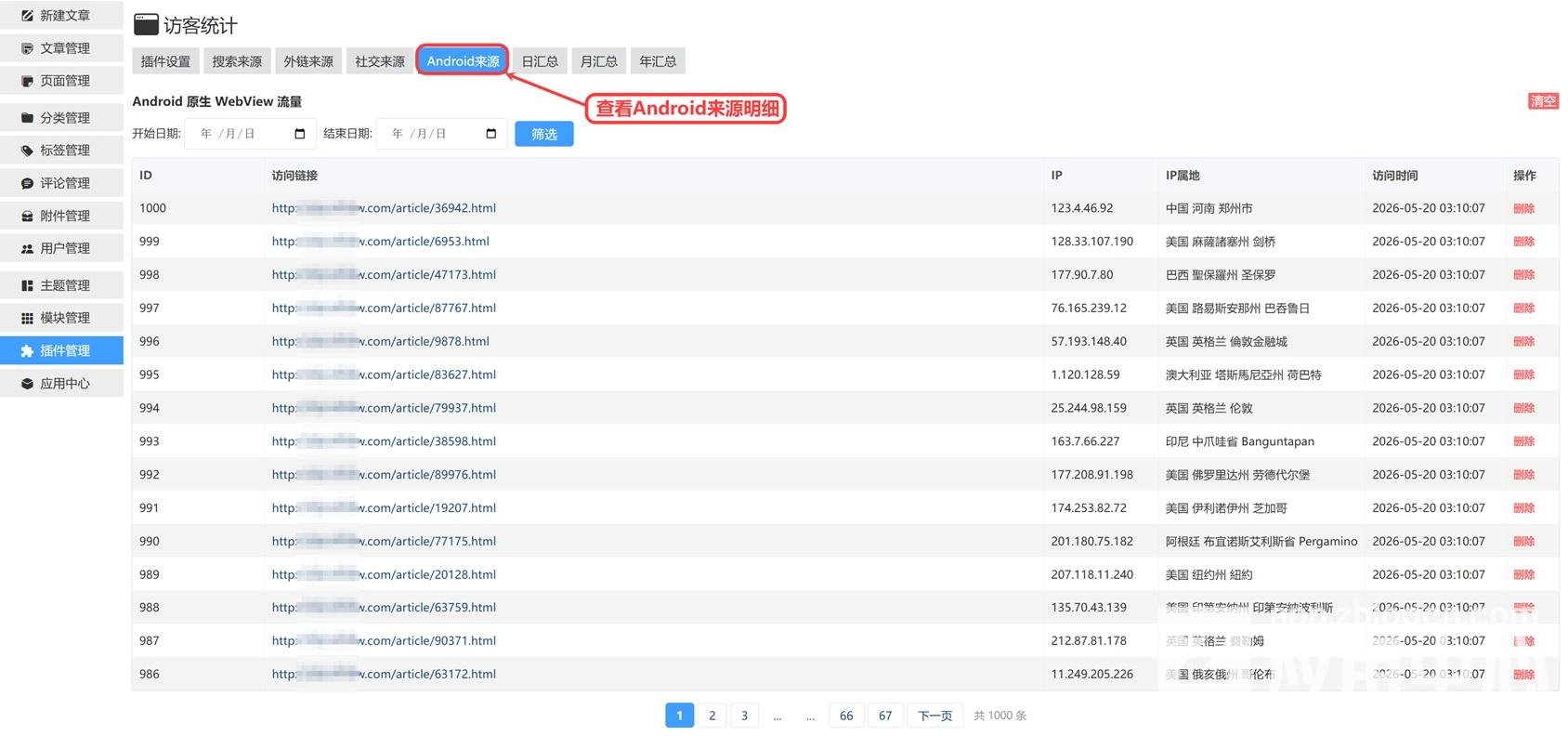Viewport: 1568px width, 736px height.
Task: Open link article/19207.html
Action: pyautogui.click(x=384, y=508)
